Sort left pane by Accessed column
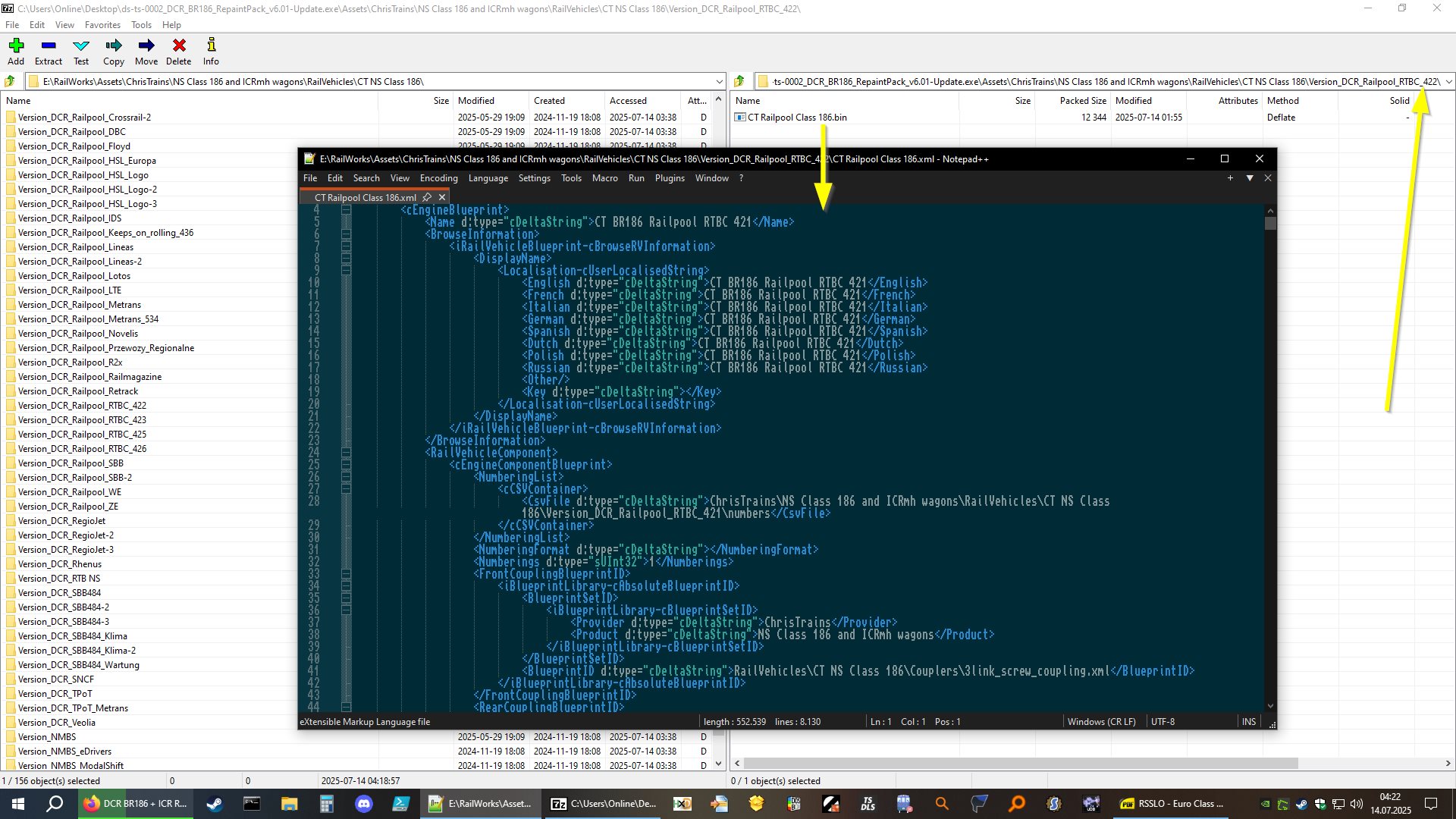The height and width of the screenshot is (819, 1456). (642, 101)
